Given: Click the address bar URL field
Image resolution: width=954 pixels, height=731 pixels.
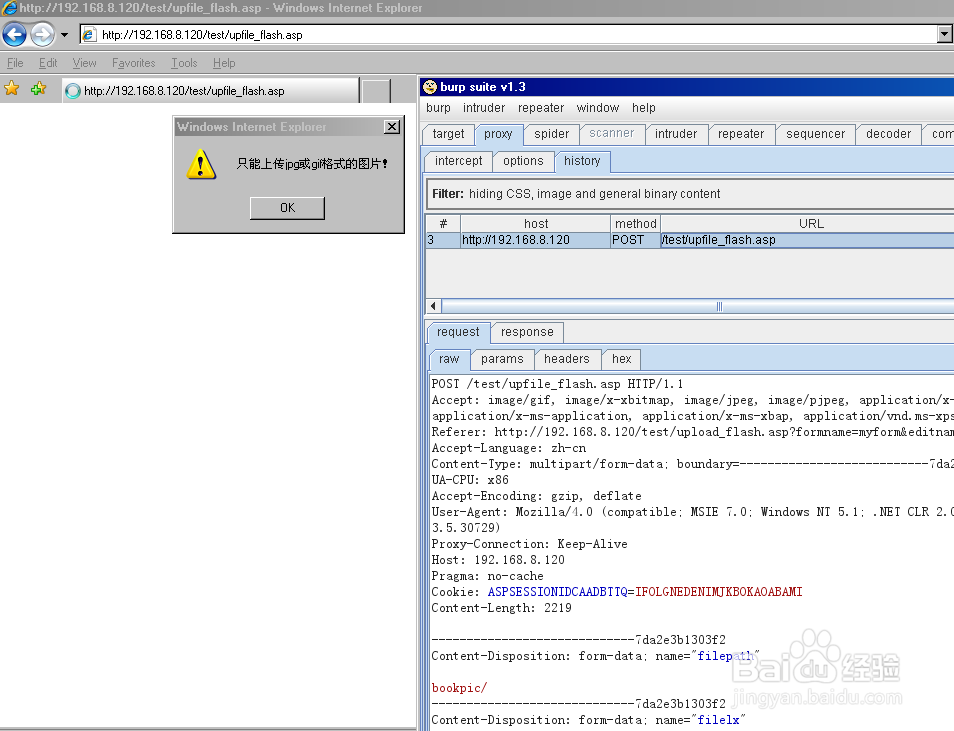Looking at the screenshot, I should point(509,35).
